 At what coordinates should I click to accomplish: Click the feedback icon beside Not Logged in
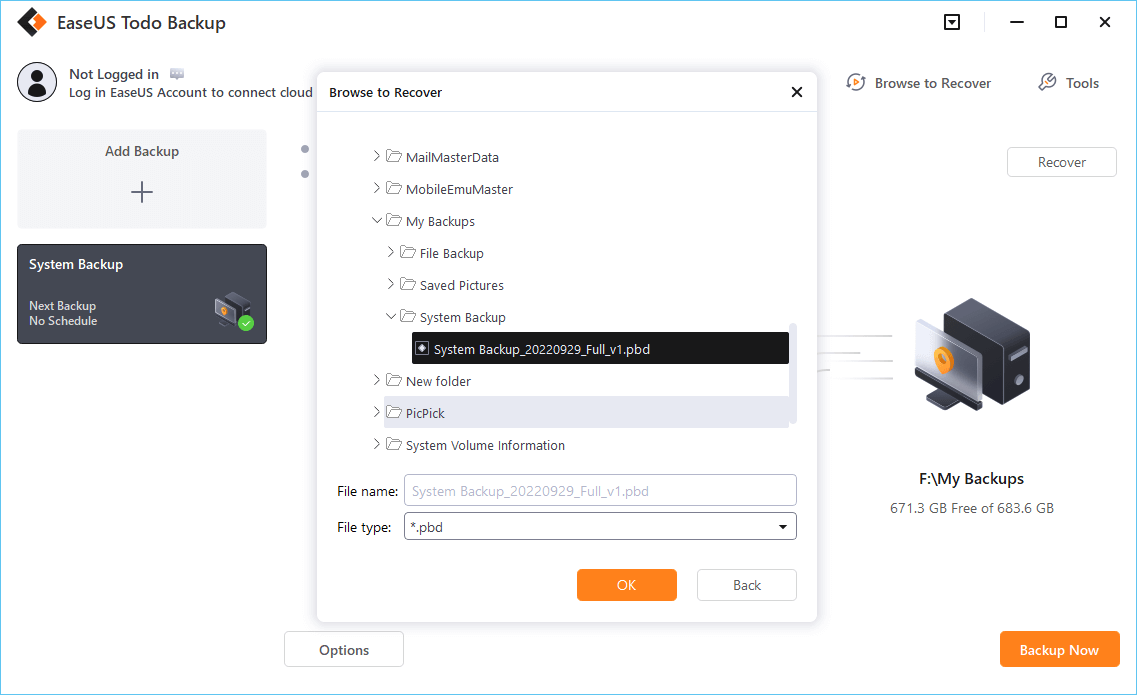177,74
